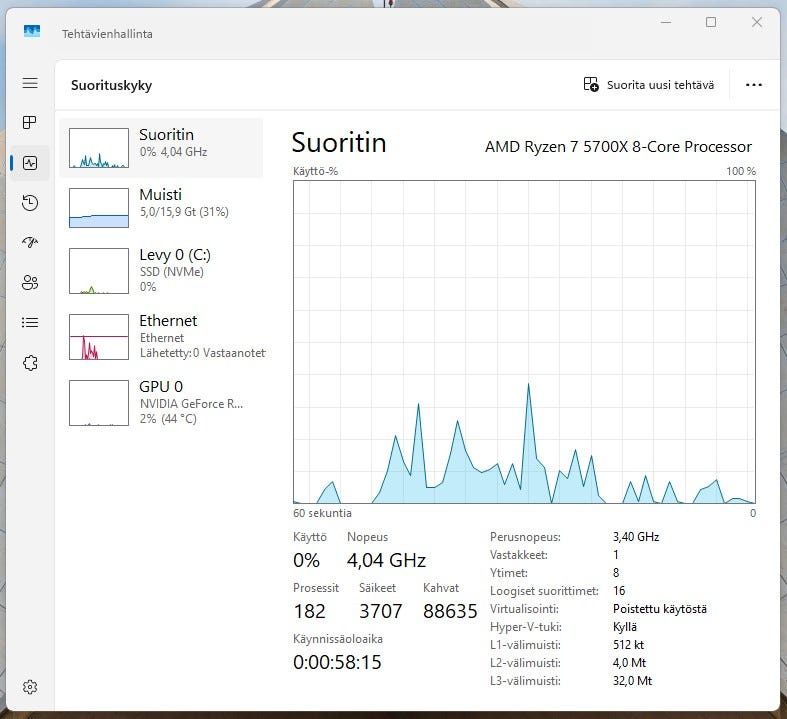This screenshot has height=719, width=787.
Task: Open the three-dot more options menu
Action: coord(754,85)
